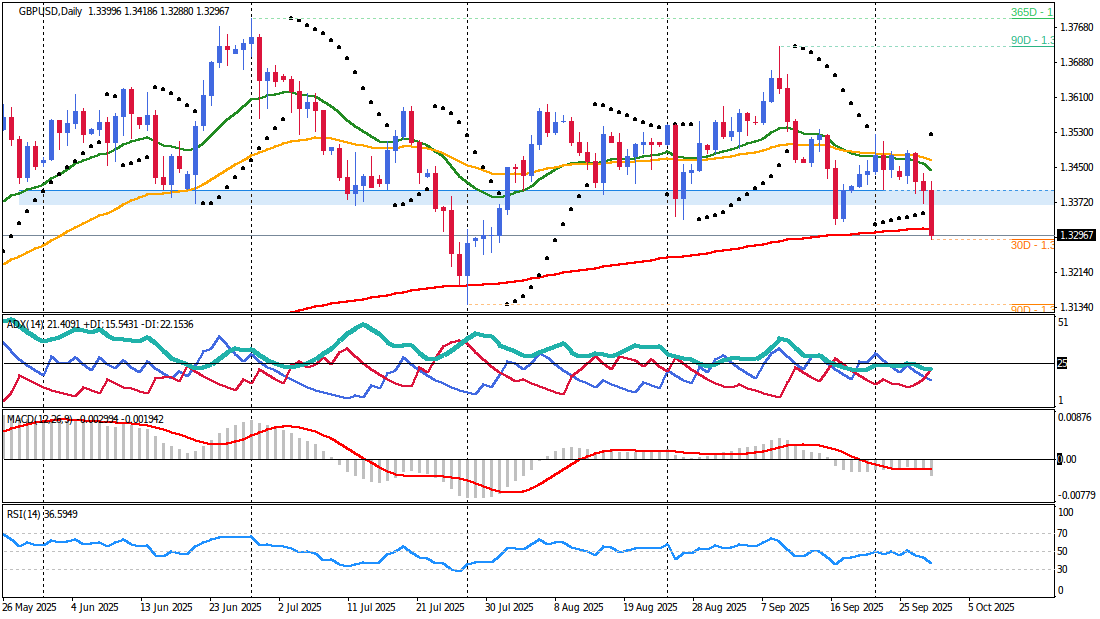Click the MACD scale value 0.00876
Screen dimensions: 1100x619
point(1075,417)
